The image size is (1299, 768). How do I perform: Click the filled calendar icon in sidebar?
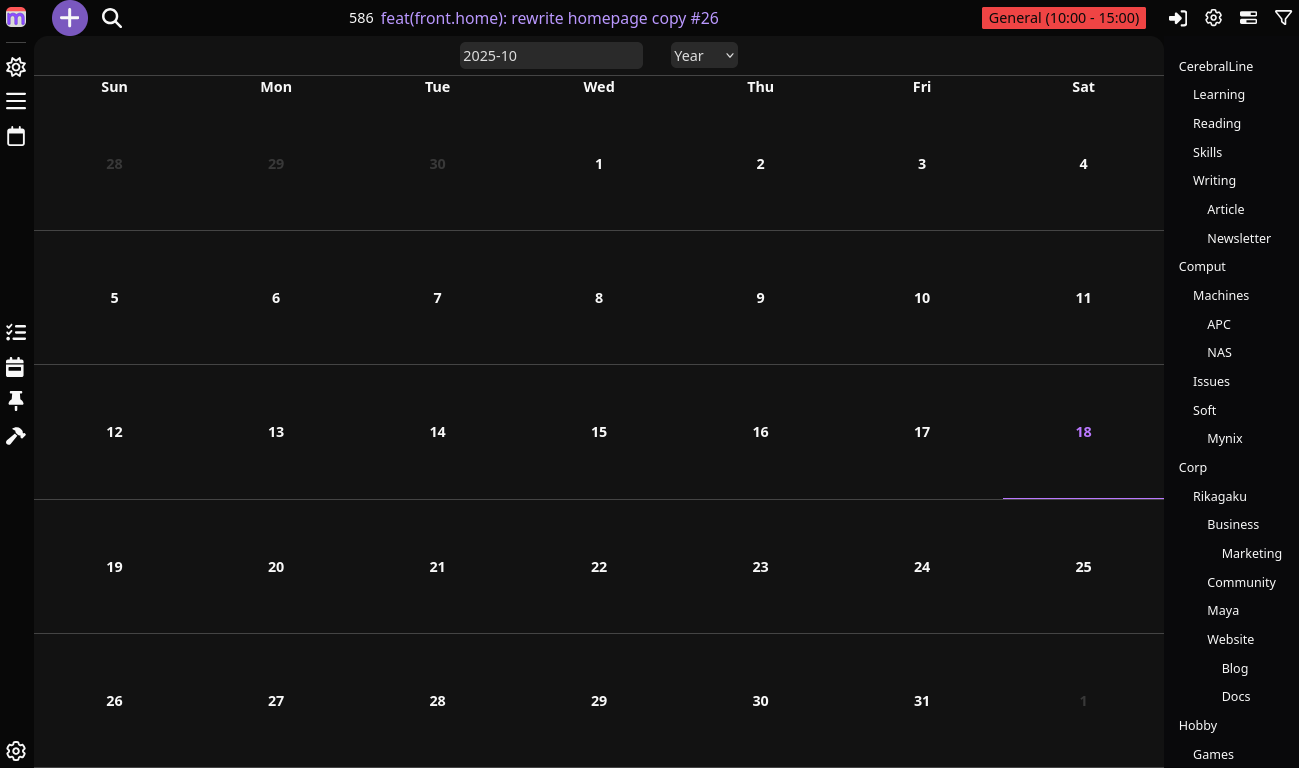(16, 367)
